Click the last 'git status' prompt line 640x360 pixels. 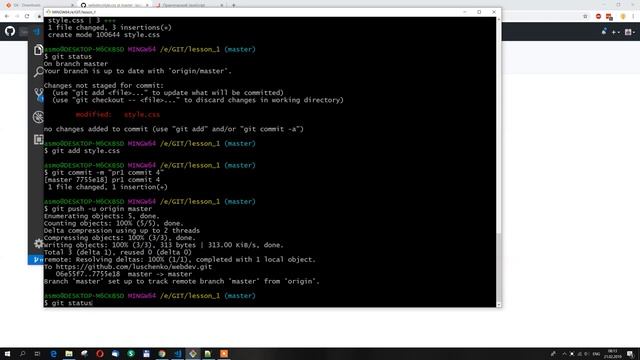68,303
